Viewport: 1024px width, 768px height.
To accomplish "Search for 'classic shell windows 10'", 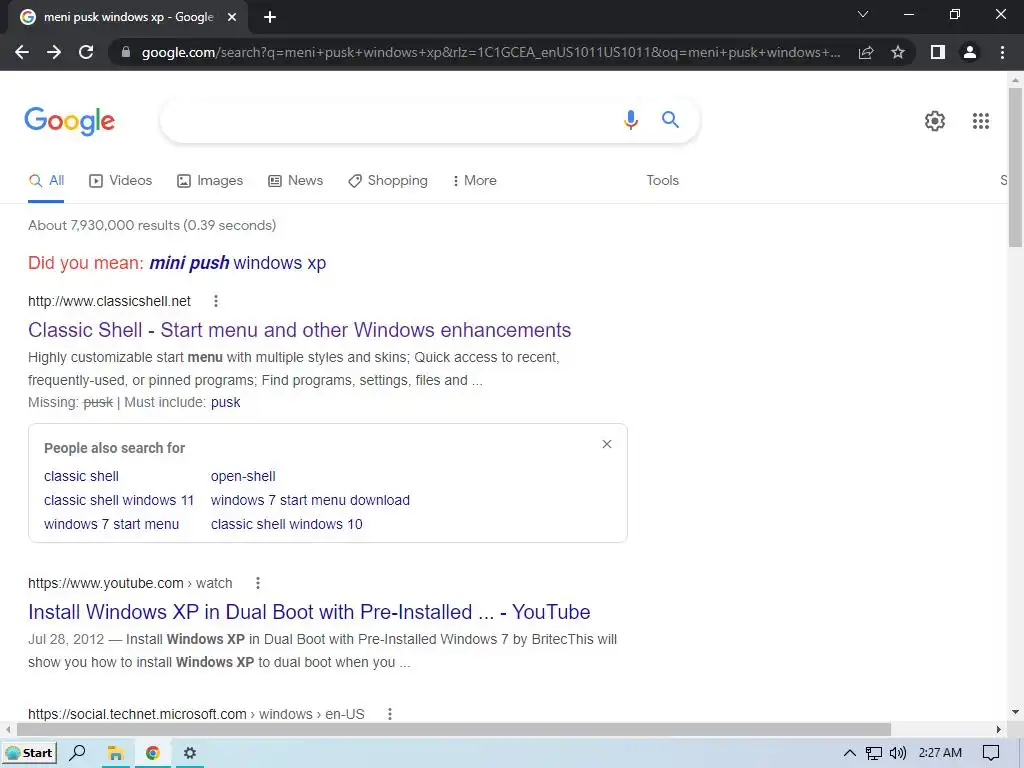I will 287,524.
